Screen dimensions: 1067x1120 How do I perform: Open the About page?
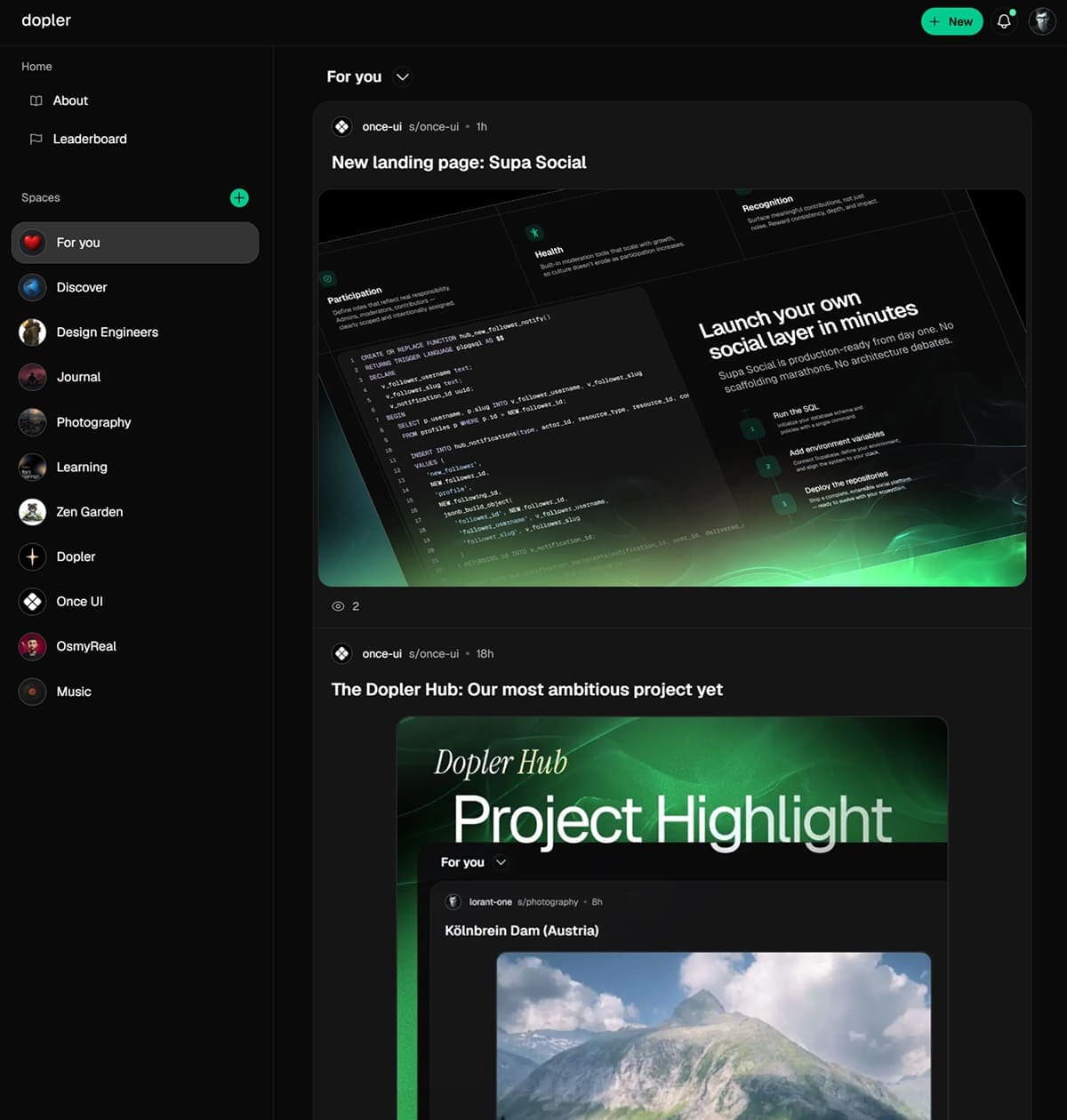[x=70, y=100]
